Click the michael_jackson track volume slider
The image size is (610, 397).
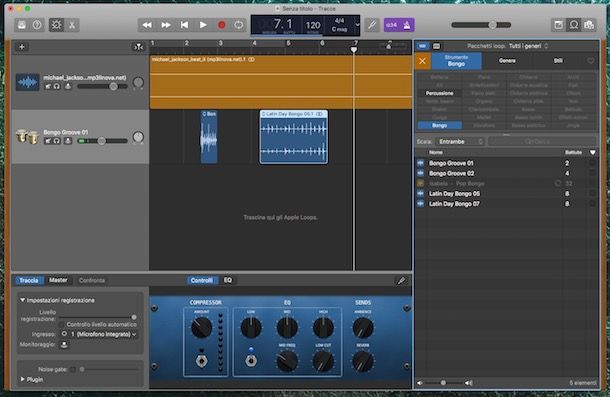tap(103, 86)
